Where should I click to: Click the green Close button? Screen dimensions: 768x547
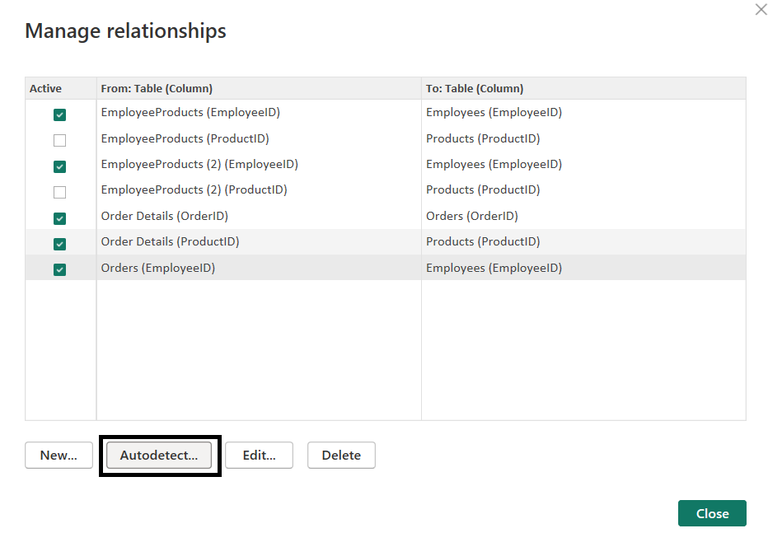tap(712, 513)
